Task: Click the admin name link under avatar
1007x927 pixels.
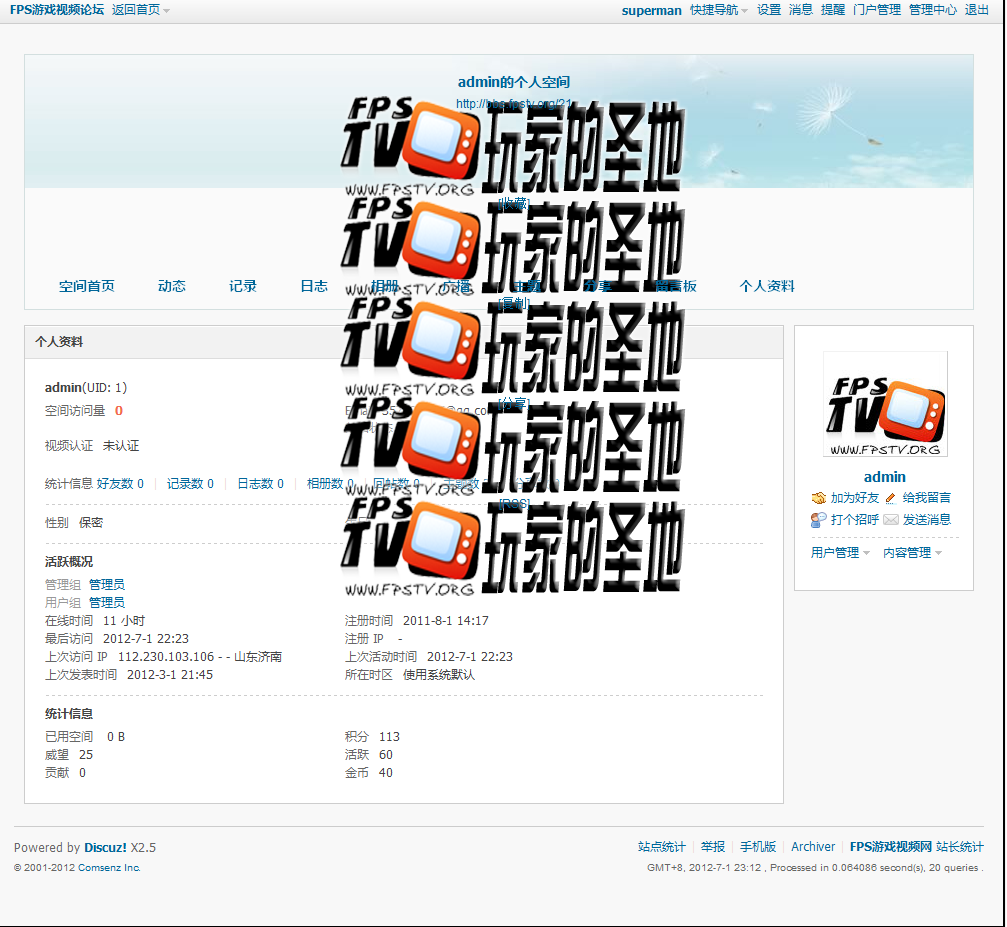Action: [884, 477]
